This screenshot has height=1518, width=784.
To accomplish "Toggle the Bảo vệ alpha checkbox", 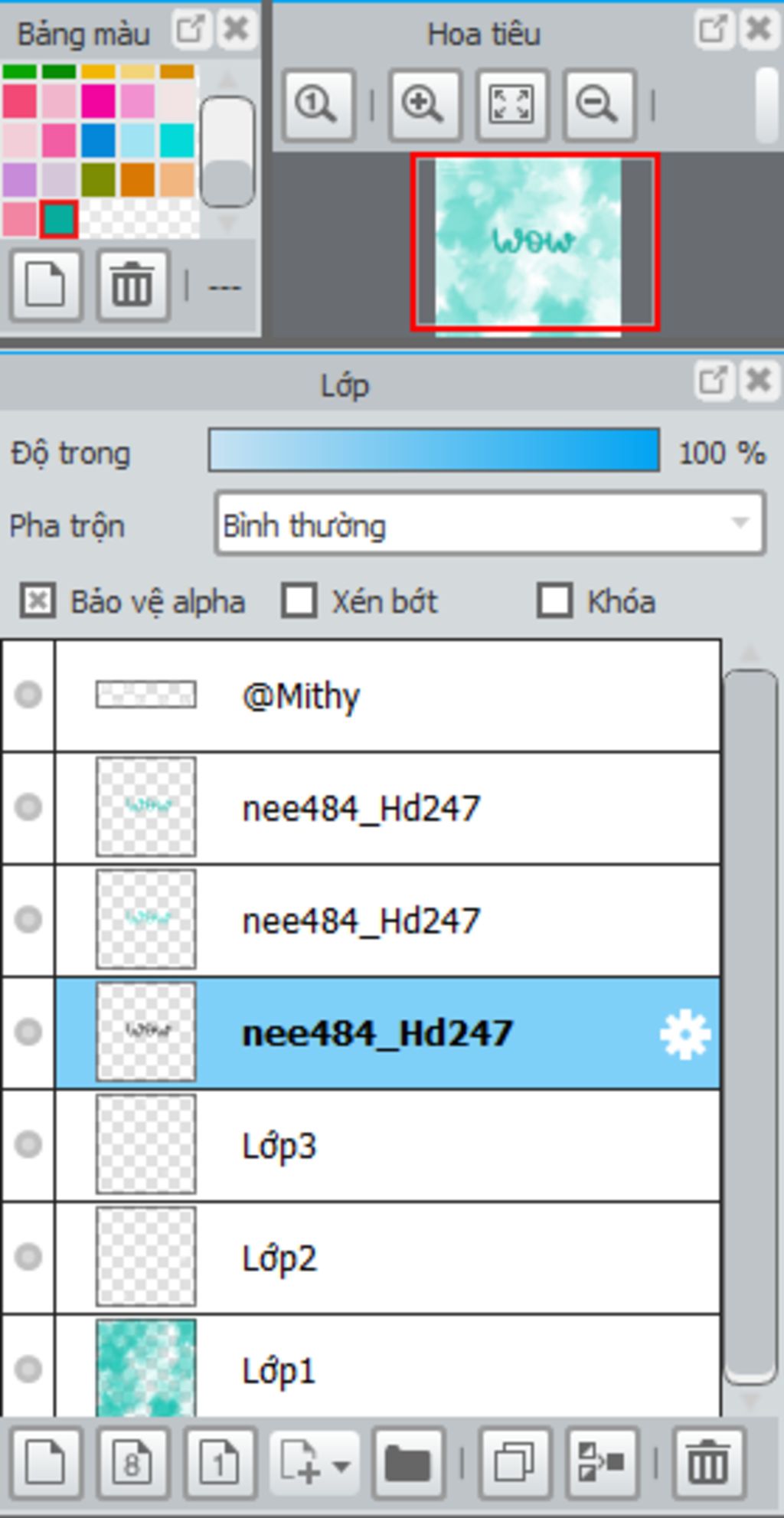I will pos(38,600).
